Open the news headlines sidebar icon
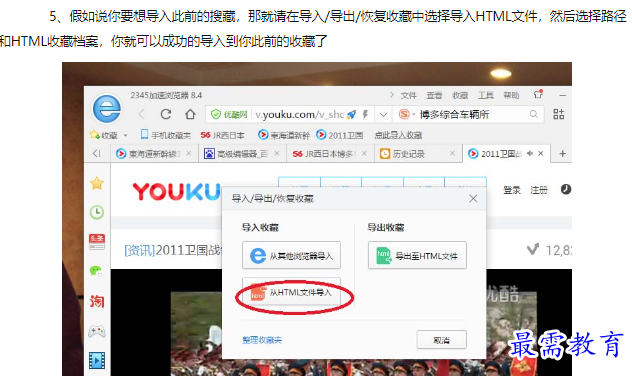 pos(97,242)
